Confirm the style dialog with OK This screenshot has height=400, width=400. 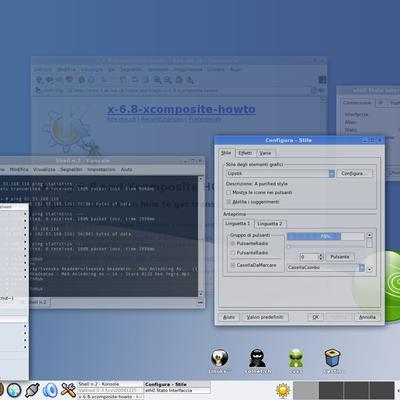[315, 317]
